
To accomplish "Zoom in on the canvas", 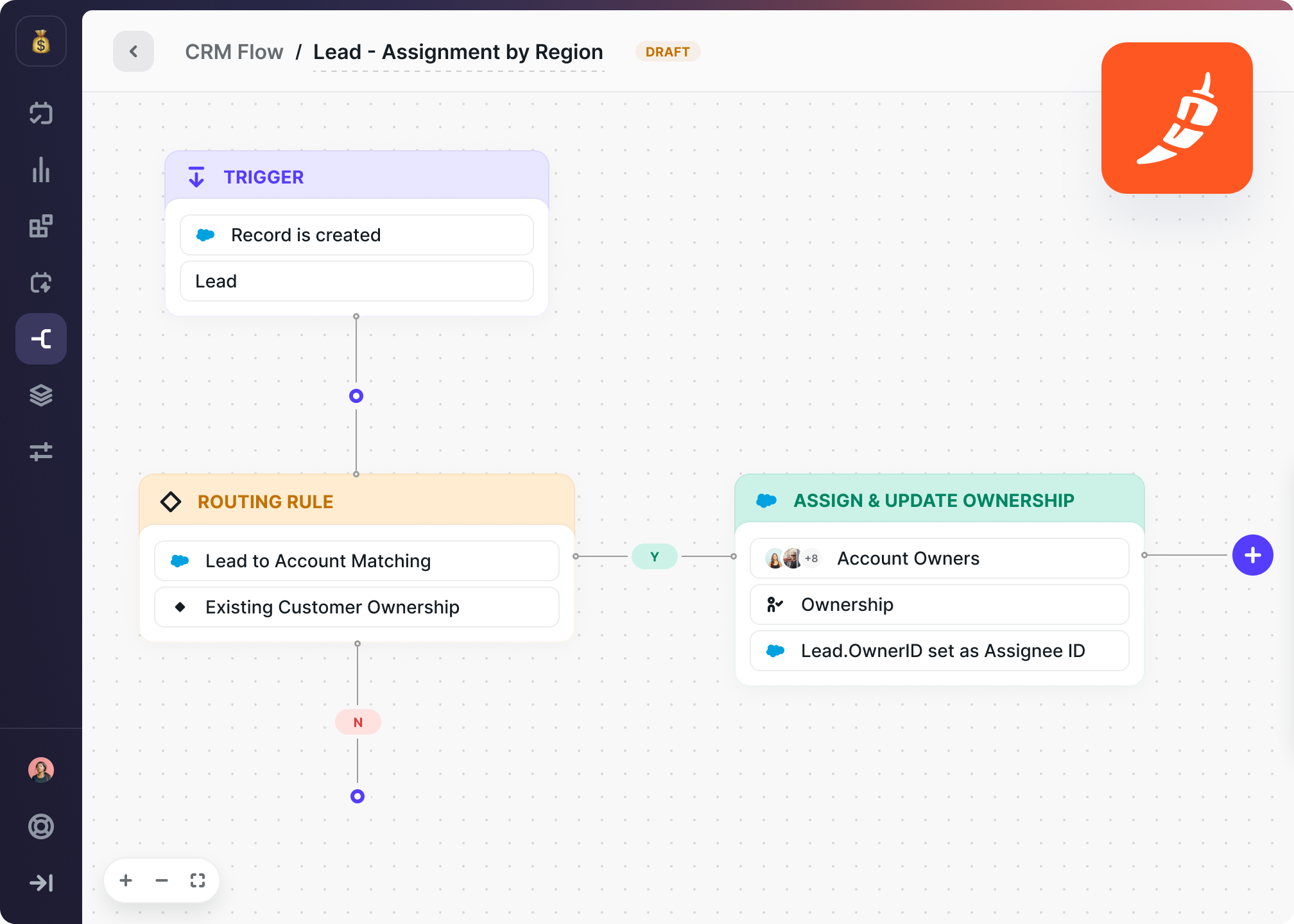I will [x=126, y=880].
